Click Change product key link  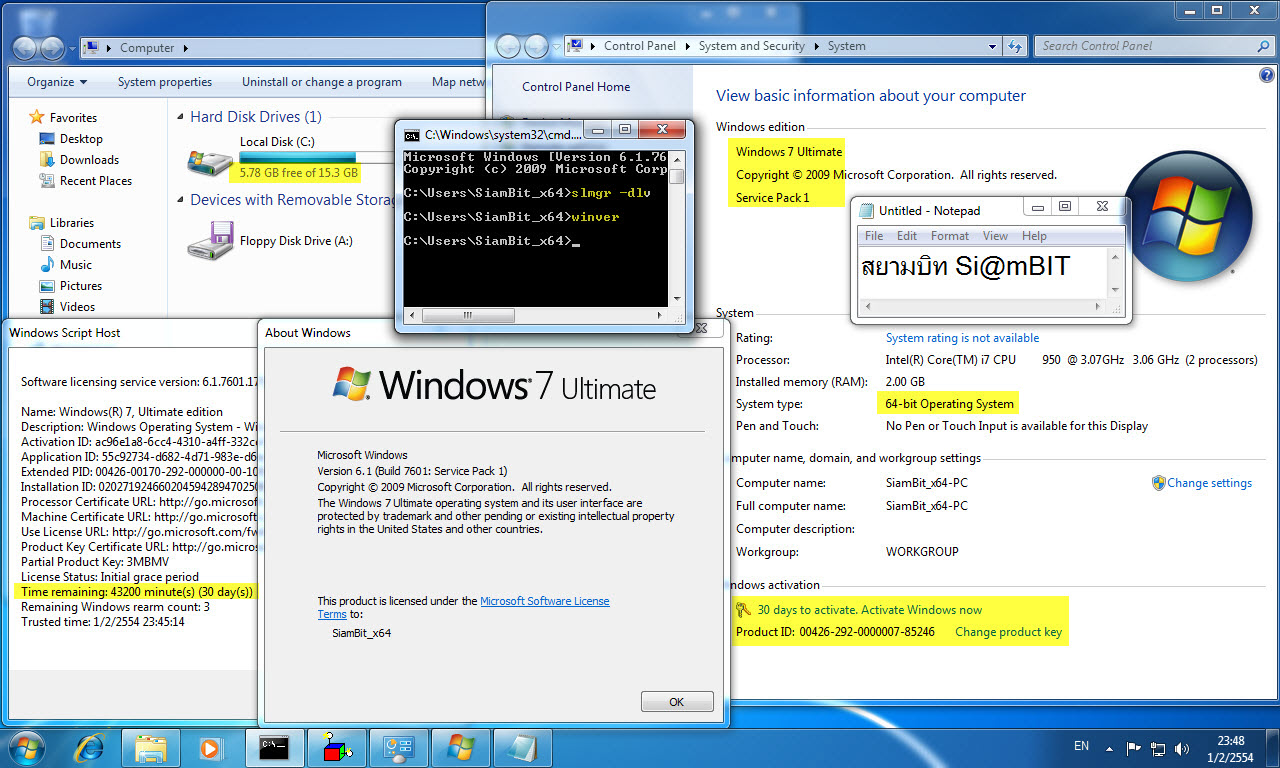point(1008,632)
